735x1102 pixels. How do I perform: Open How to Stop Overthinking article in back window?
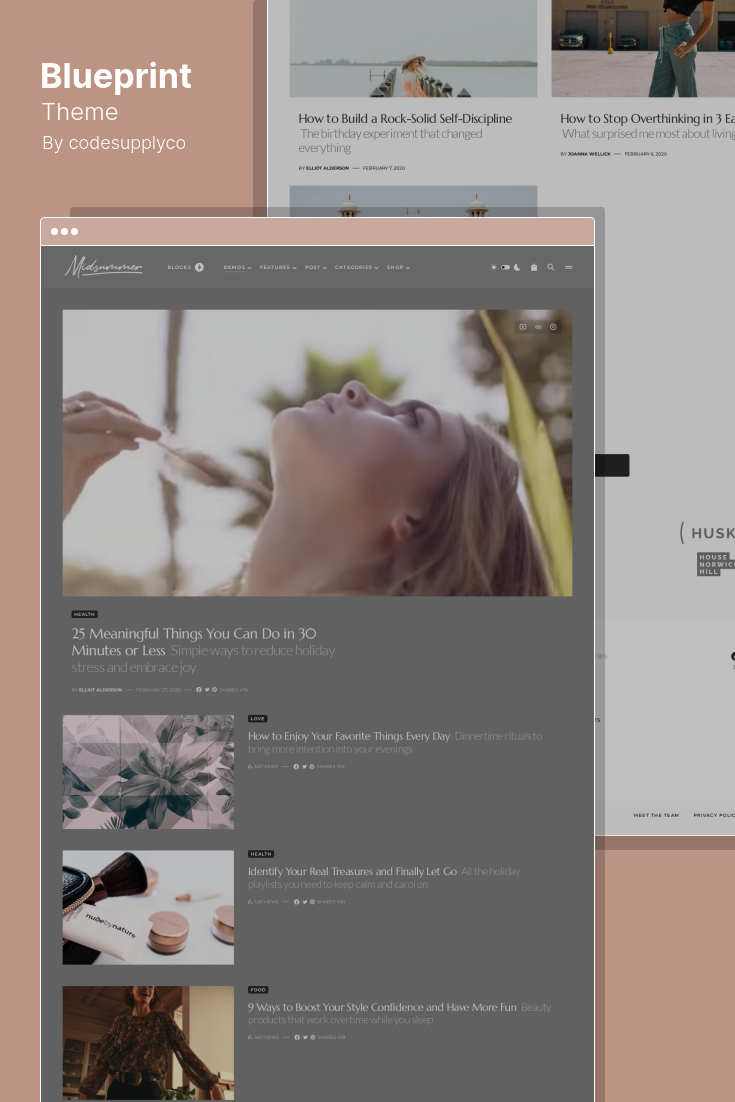pyautogui.click(x=646, y=119)
